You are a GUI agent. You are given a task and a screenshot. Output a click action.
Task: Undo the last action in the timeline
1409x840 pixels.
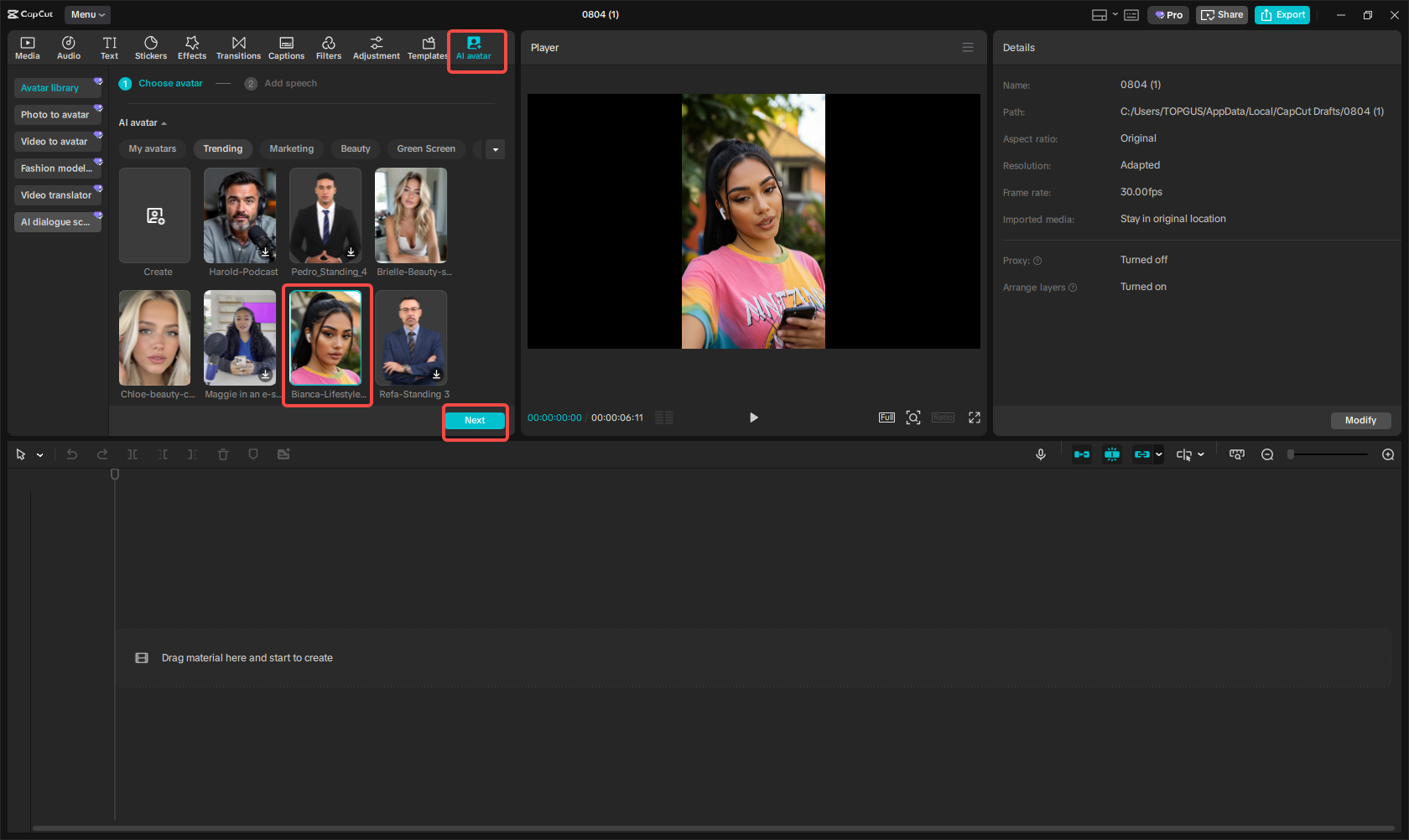[x=72, y=454]
